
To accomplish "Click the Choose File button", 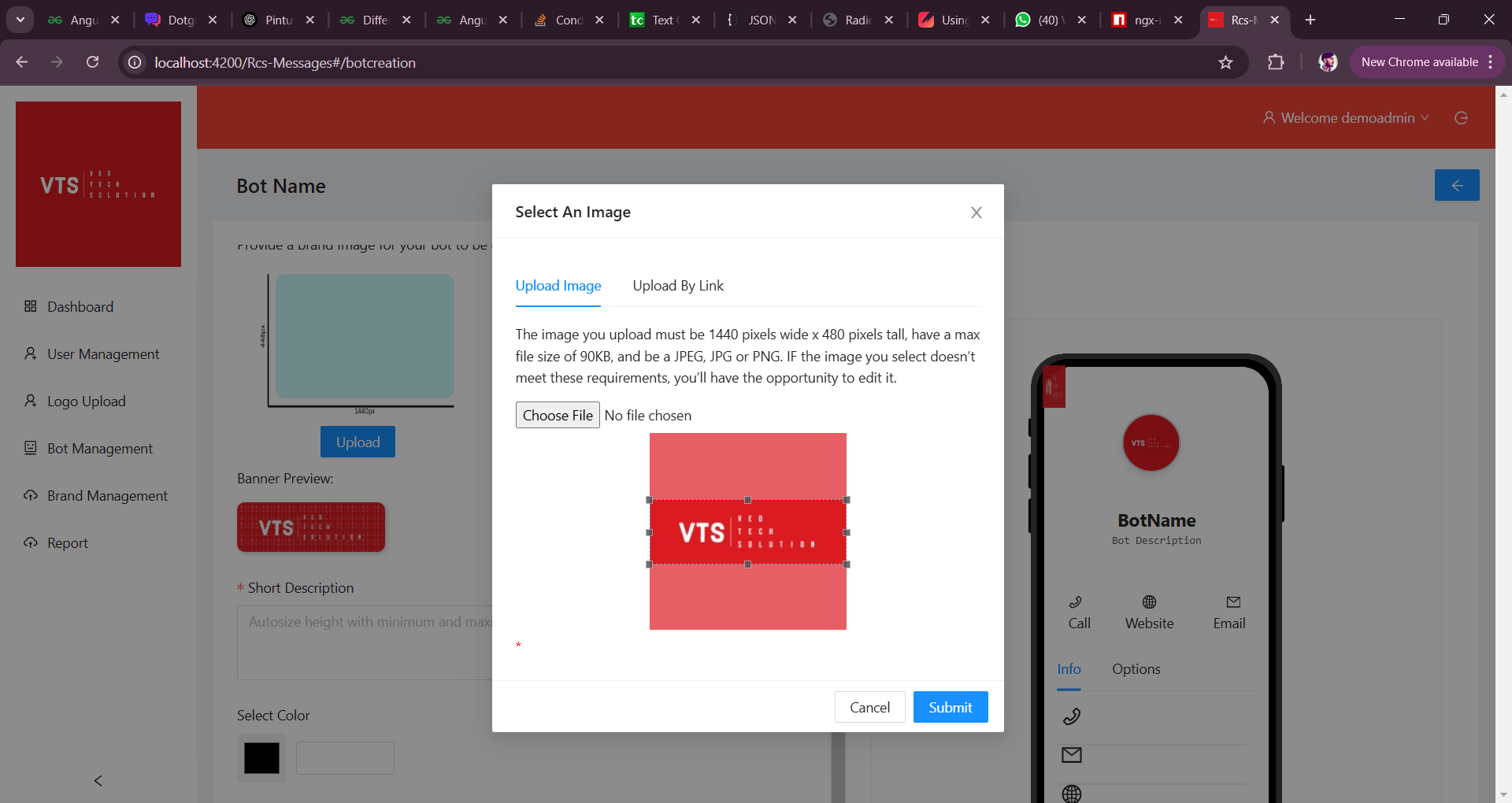I will click(557, 415).
